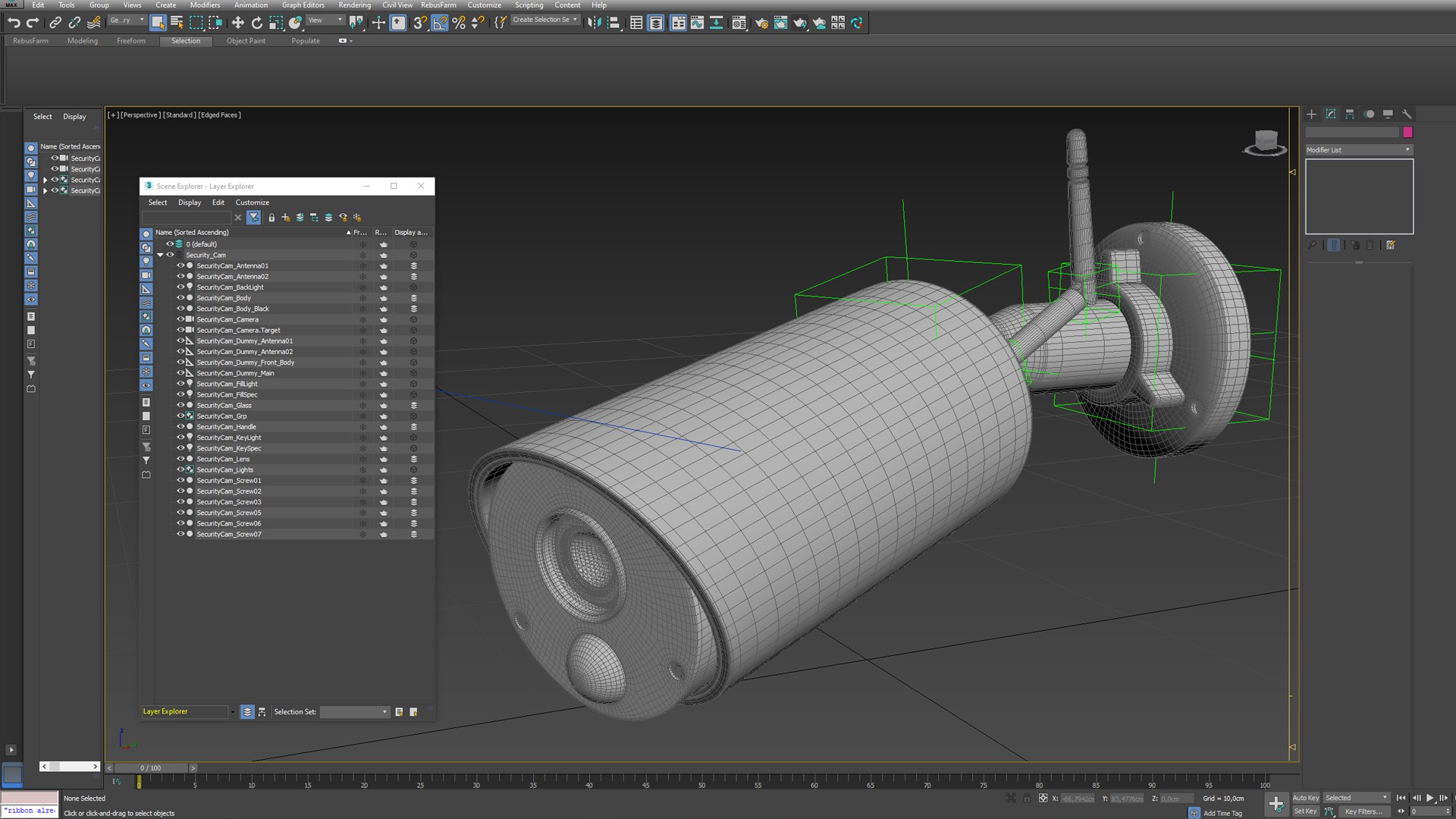Click the Mirror tool icon

594,23
